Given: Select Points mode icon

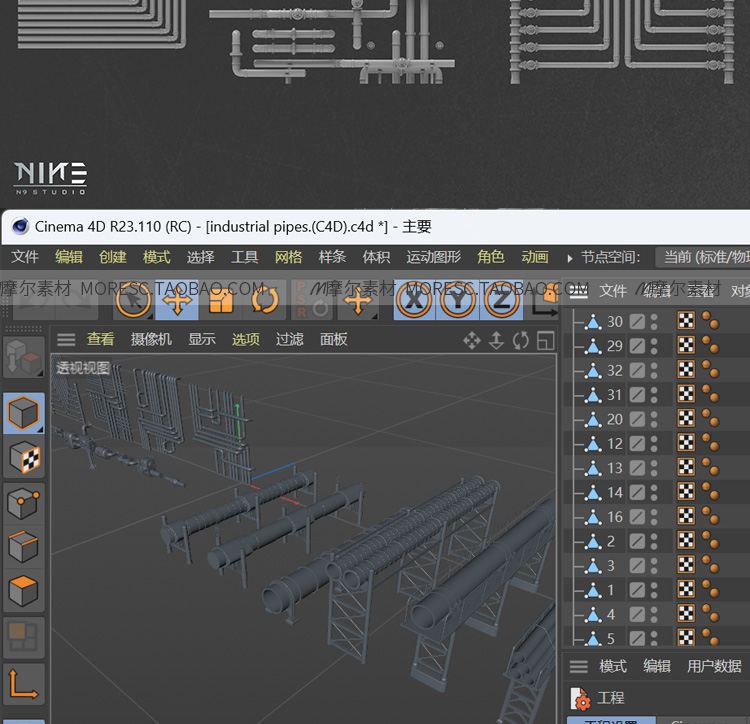Looking at the screenshot, I should (23, 503).
